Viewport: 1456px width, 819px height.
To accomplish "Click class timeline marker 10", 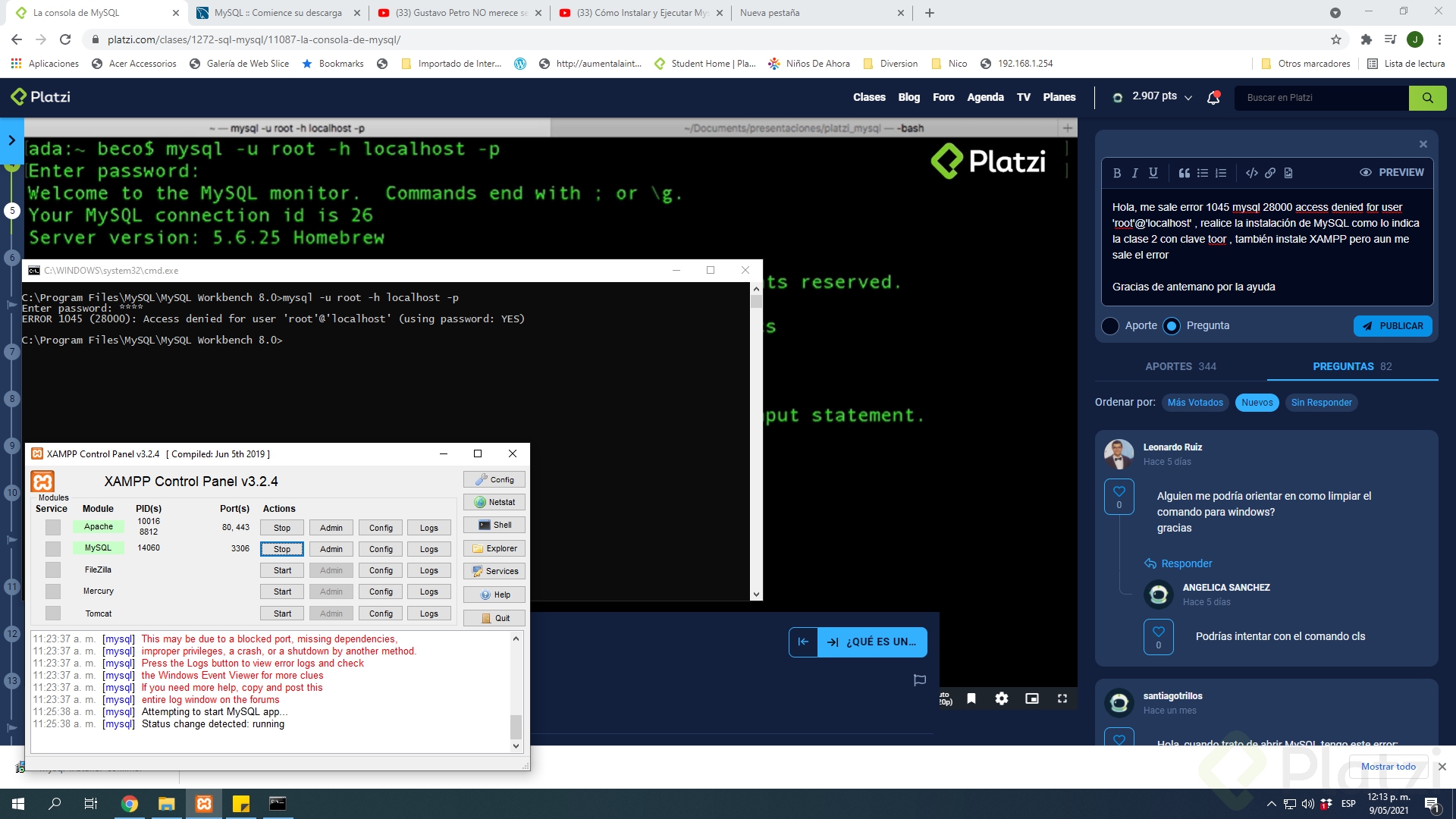I will click(x=12, y=493).
